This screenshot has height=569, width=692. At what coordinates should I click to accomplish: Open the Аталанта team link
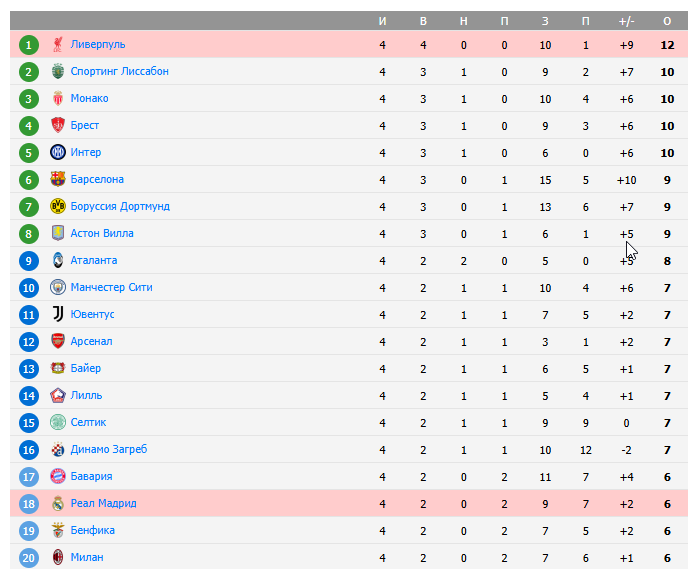(94, 260)
